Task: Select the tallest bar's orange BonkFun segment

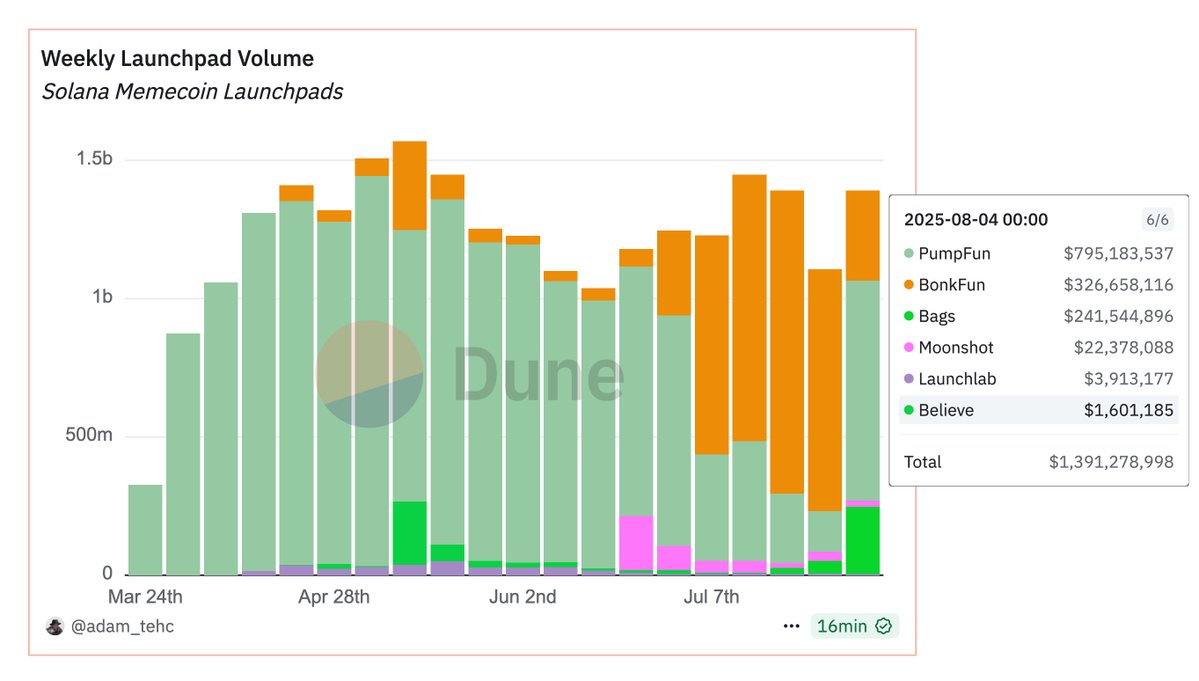Action: (x=410, y=186)
